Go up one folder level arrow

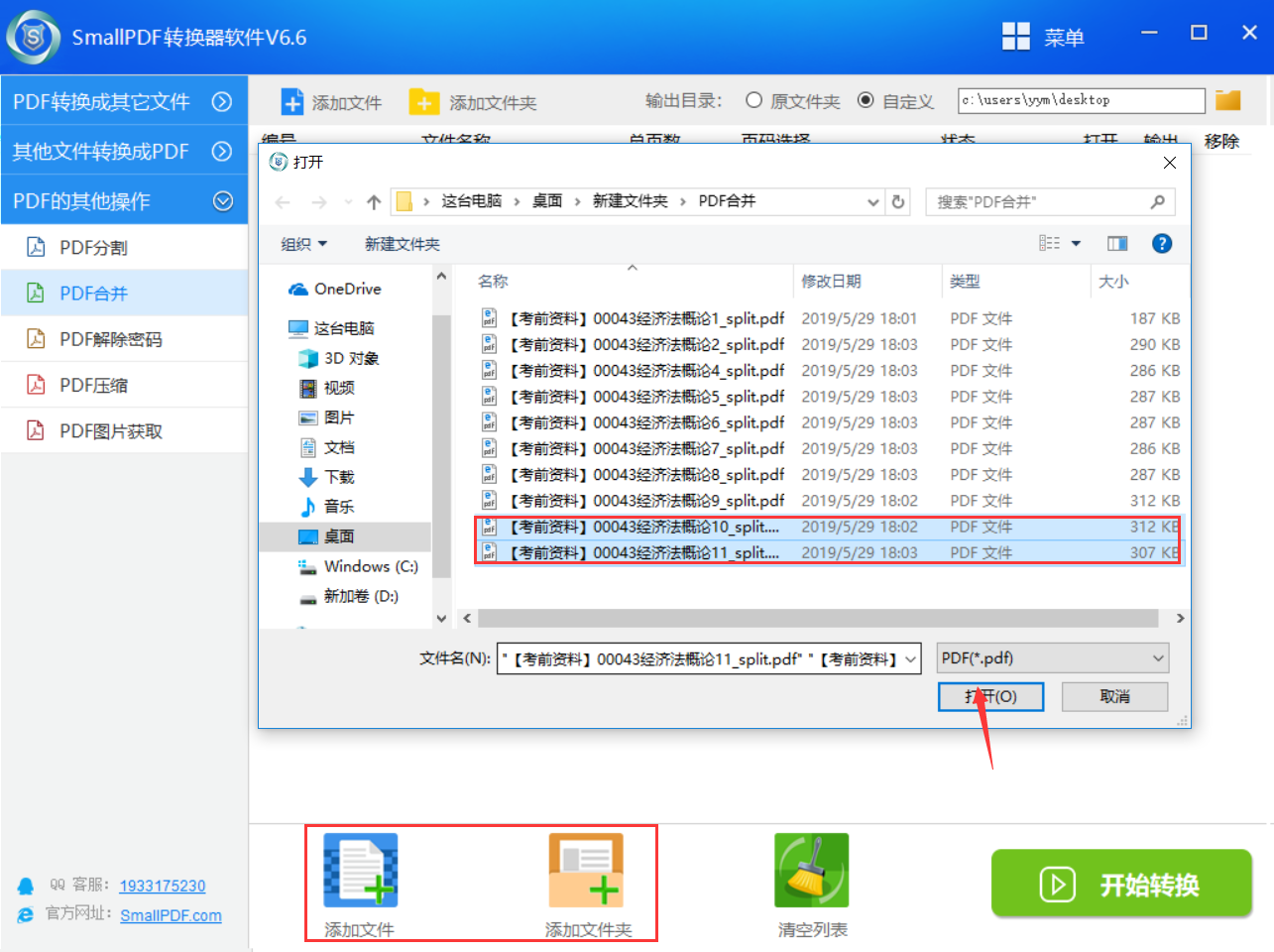374,202
